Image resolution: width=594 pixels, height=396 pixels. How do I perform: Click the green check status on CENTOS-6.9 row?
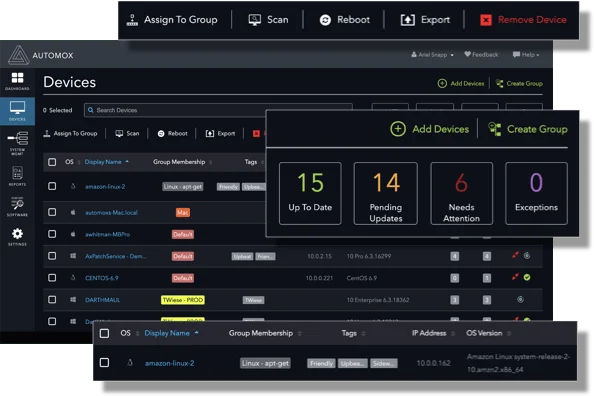pyautogui.click(x=527, y=277)
